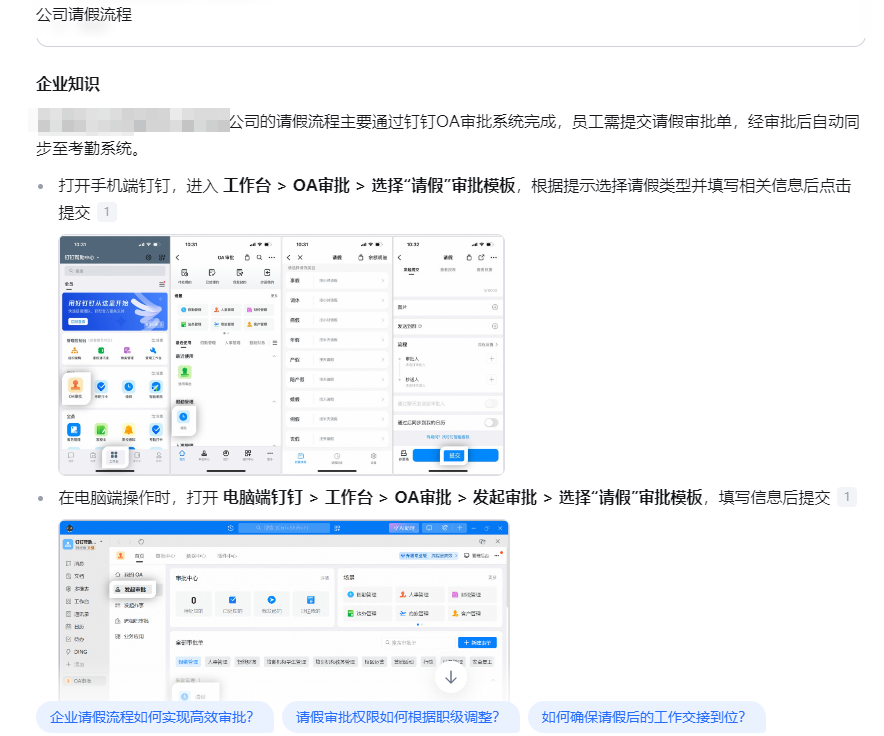884x736 pixels.
Task: Click suggested question 企业请假流程如何实现高效审批？
Action: [153, 717]
